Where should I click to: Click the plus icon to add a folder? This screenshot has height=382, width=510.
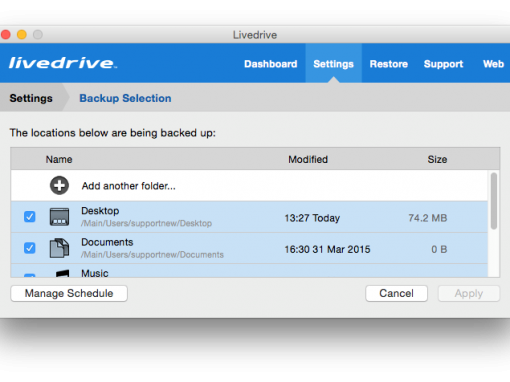click(x=59, y=185)
